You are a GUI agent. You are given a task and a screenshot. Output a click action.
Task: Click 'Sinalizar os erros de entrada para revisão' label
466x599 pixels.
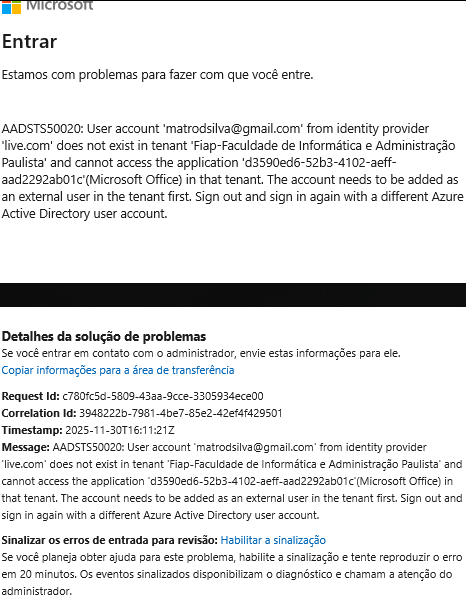click(x=110, y=540)
